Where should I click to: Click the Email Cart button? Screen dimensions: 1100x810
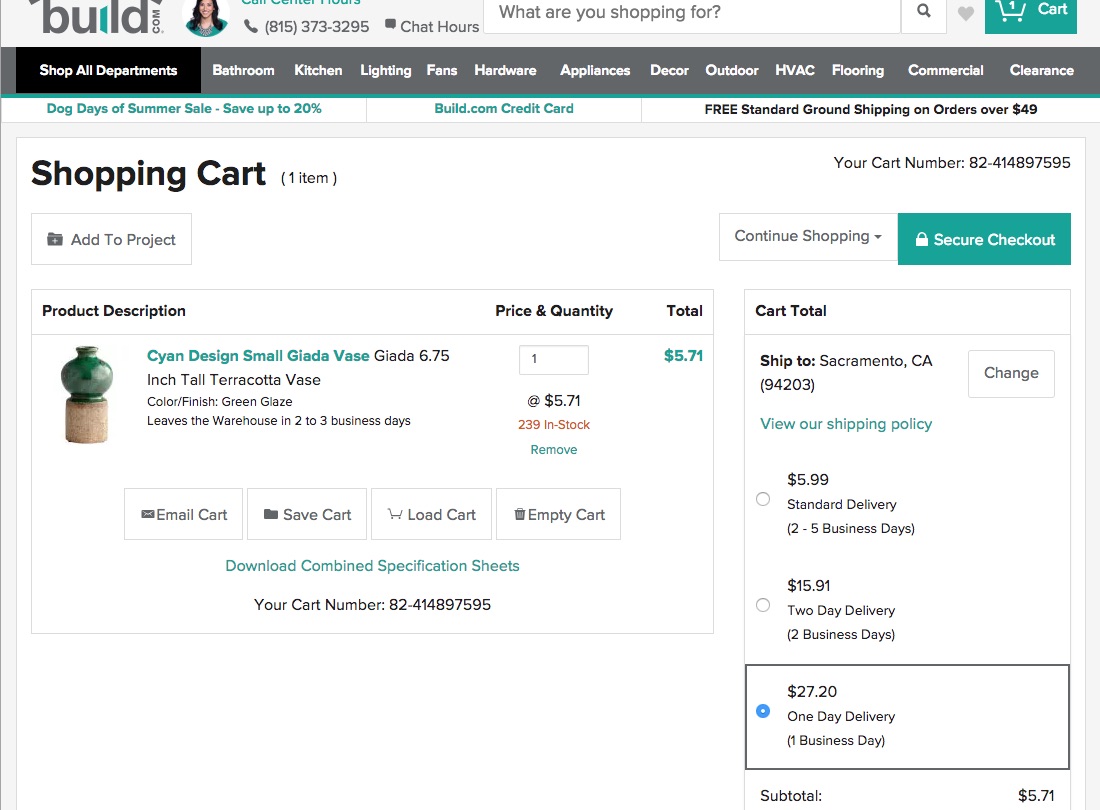click(184, 514)
